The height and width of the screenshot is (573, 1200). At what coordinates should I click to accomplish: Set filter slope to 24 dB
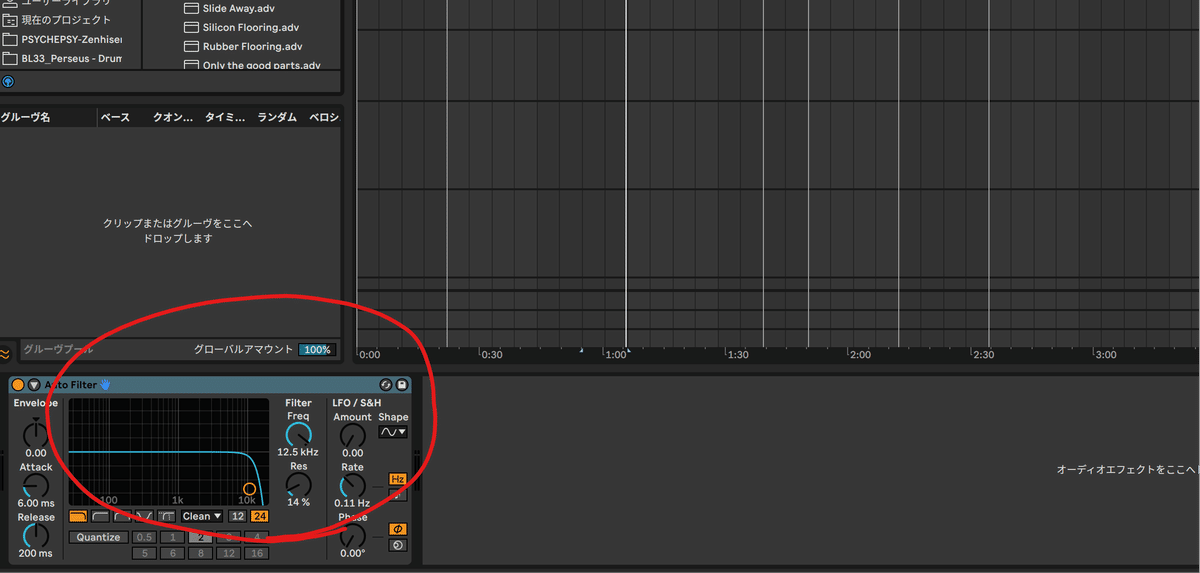coord(260,516)
